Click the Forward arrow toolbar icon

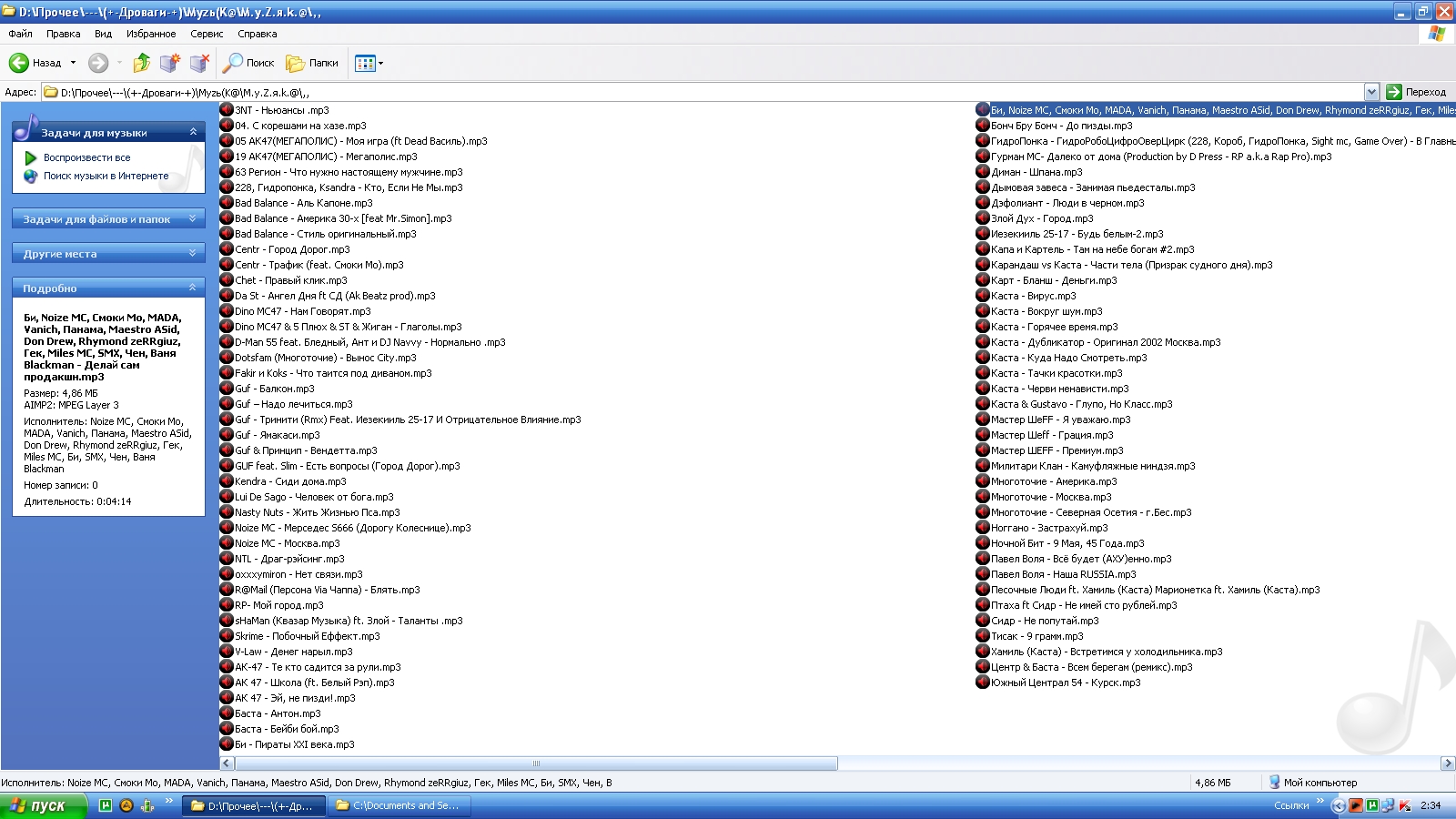[98, 63]
